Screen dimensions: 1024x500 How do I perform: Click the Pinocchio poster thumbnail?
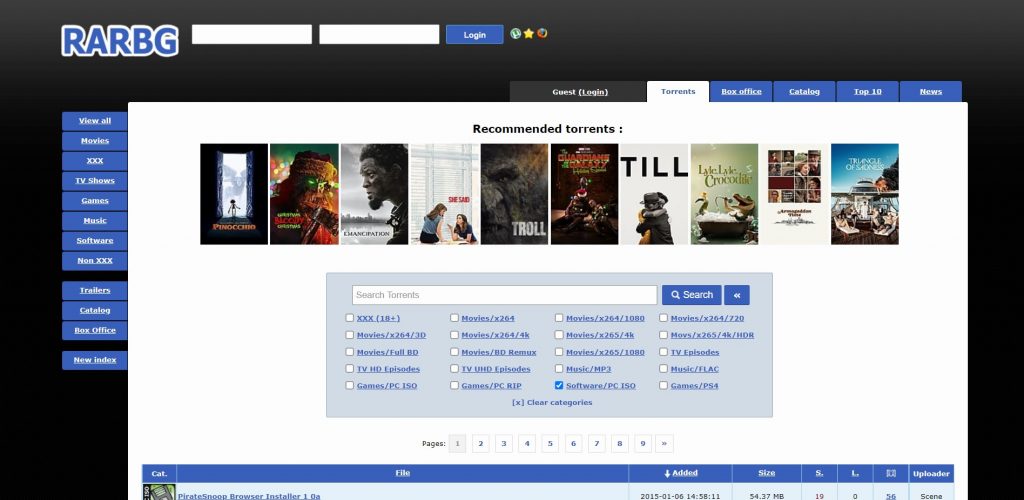(234, 194)
